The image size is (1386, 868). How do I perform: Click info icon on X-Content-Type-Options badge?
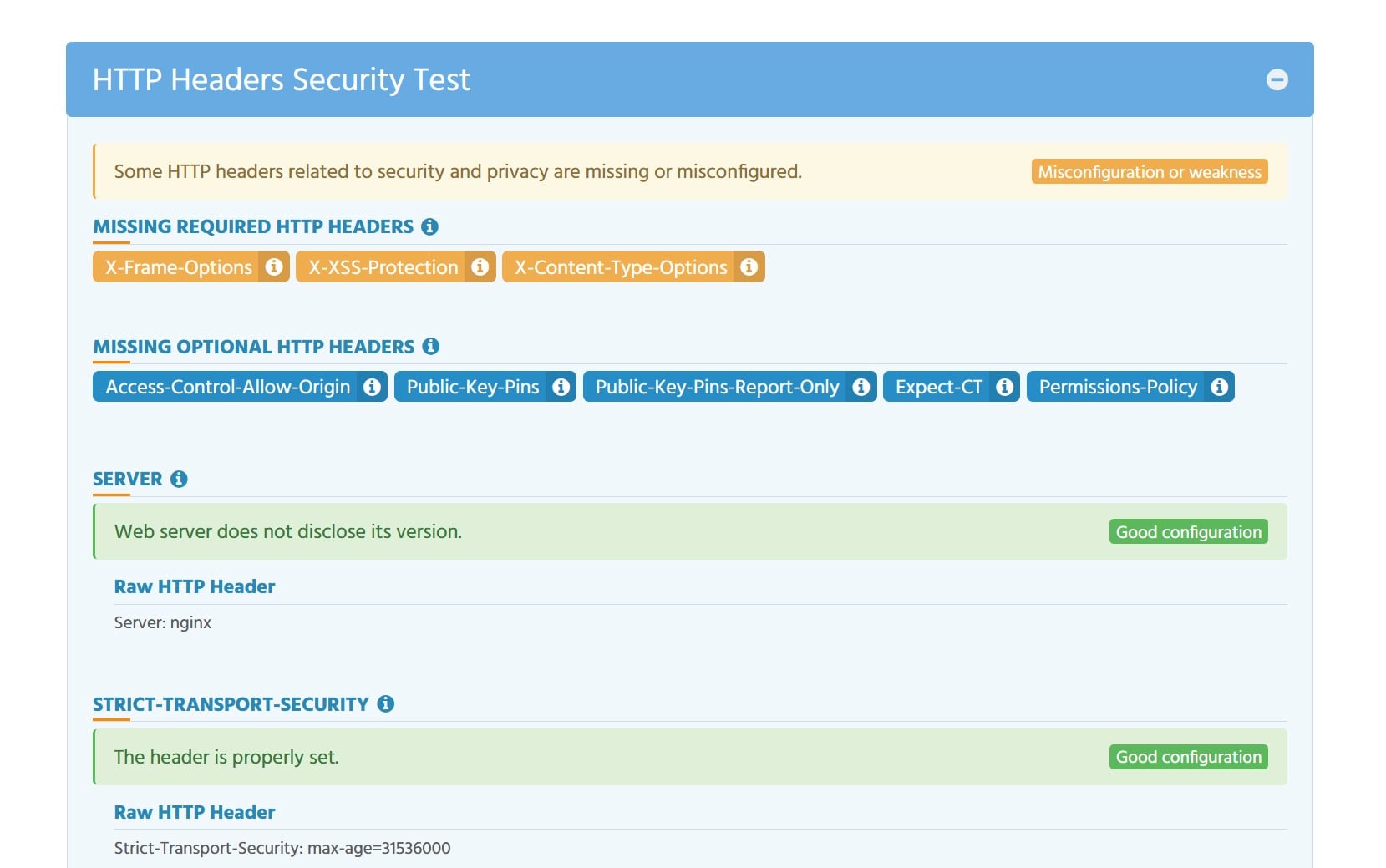[749, 266]
